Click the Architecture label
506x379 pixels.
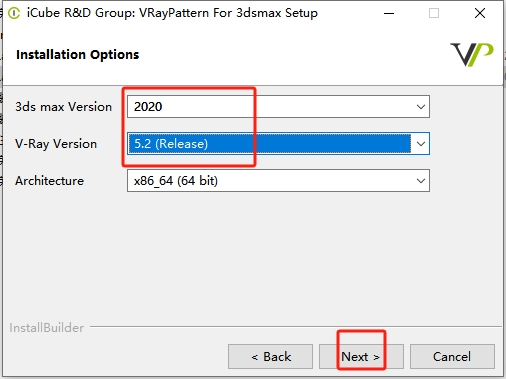tap(49, 181)
